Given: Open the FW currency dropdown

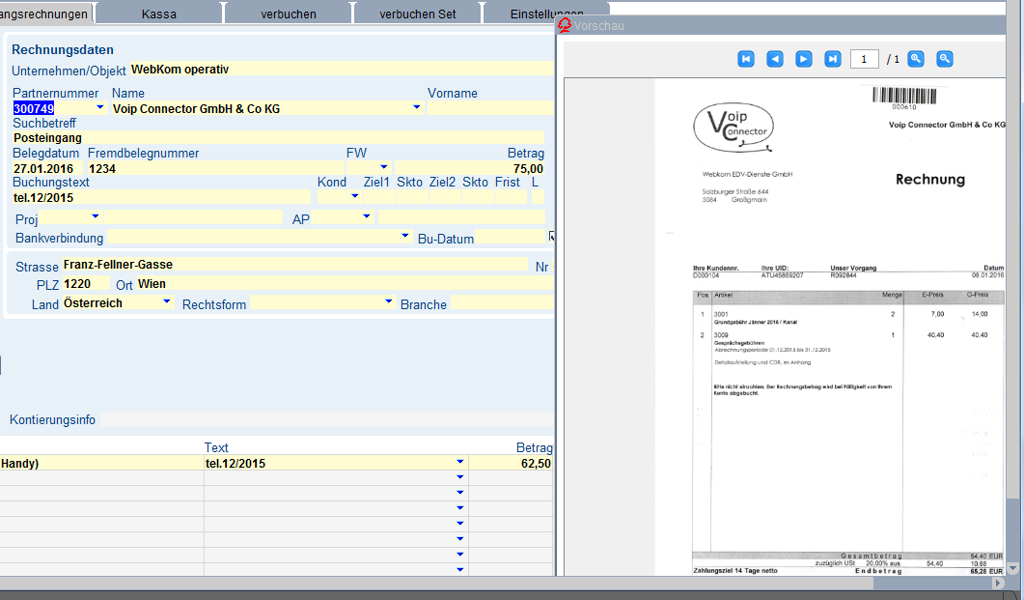Looking at the screenshot, I should click(383, 168).
